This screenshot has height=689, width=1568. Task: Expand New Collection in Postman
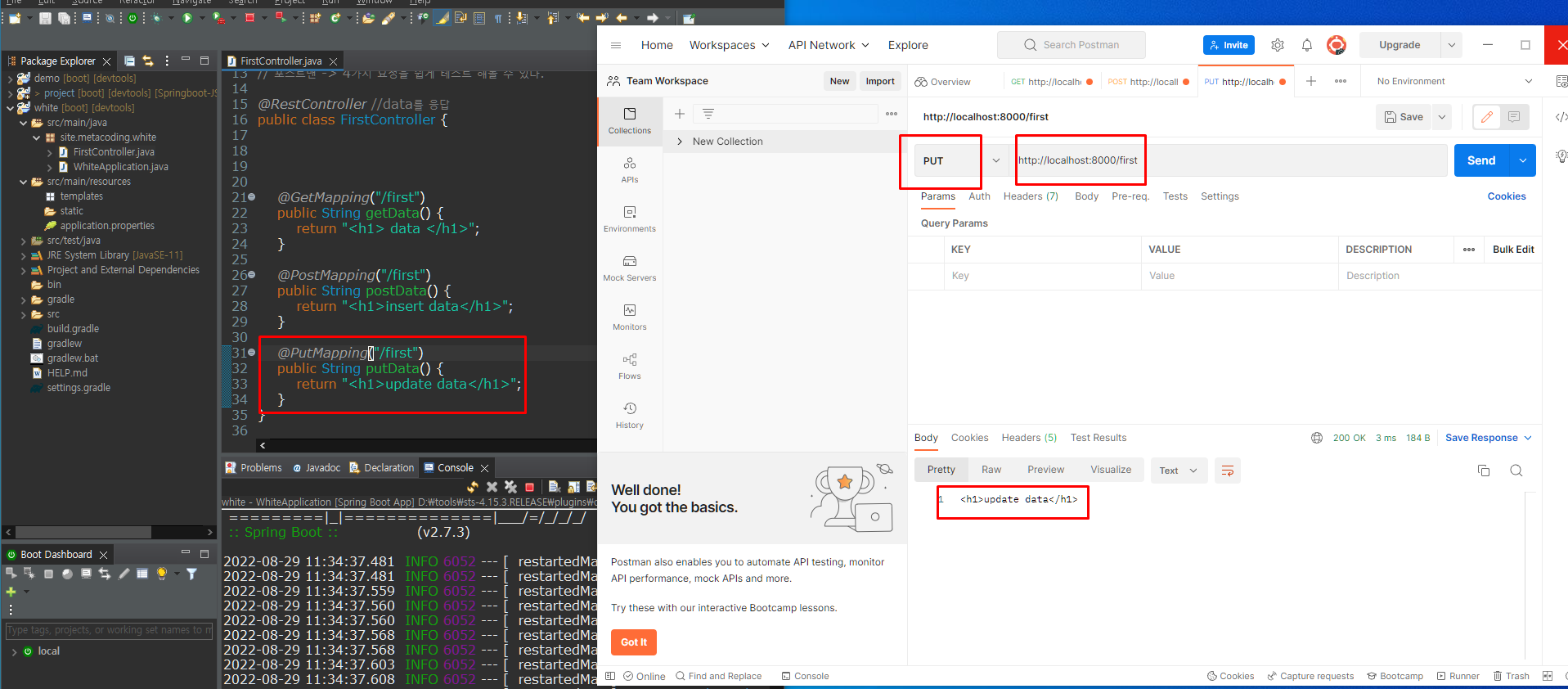point(680,142)
